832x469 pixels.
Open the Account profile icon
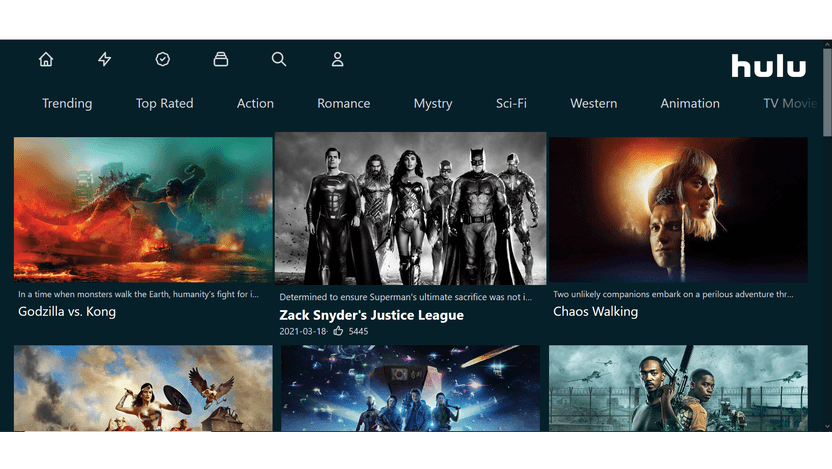pos(337,59)
